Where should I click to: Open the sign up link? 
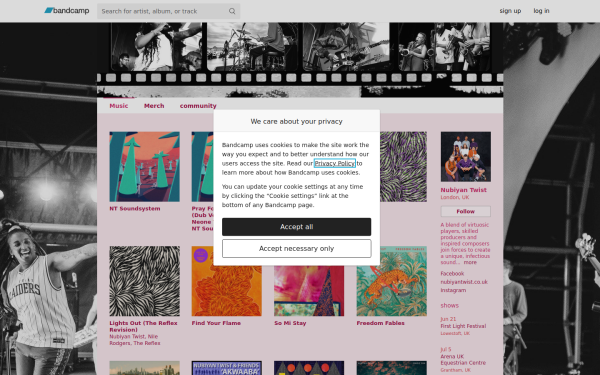(x=510, y=11)
